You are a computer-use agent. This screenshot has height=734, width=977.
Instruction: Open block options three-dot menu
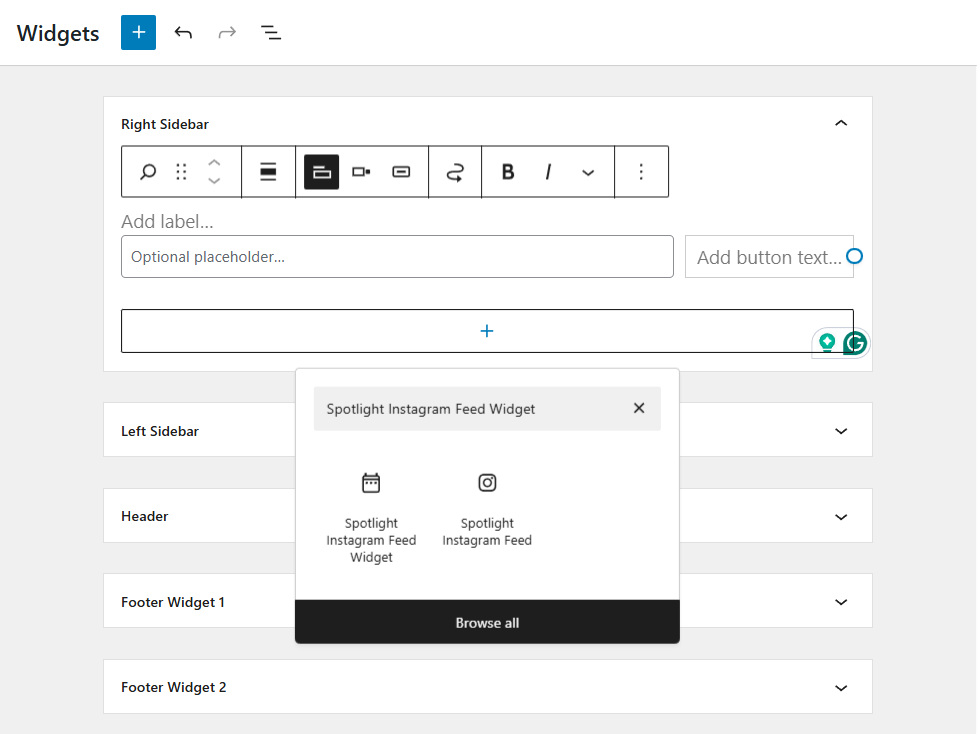(641, 172)
